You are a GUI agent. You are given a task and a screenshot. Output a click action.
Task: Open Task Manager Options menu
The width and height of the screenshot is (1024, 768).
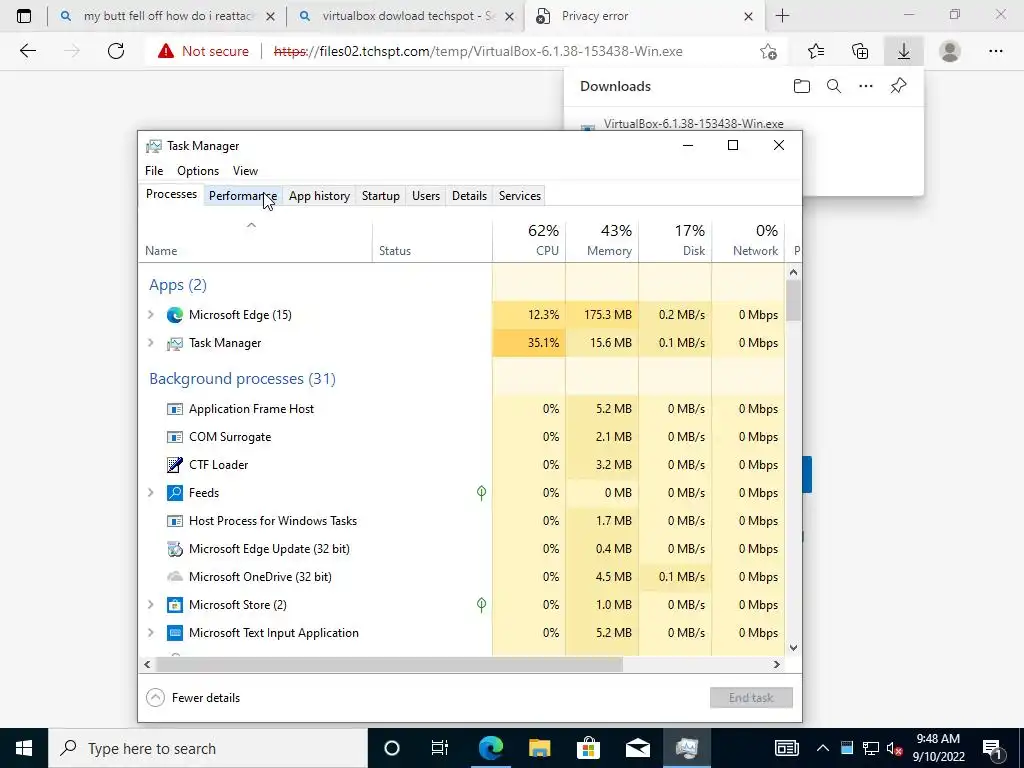point(198,170)
